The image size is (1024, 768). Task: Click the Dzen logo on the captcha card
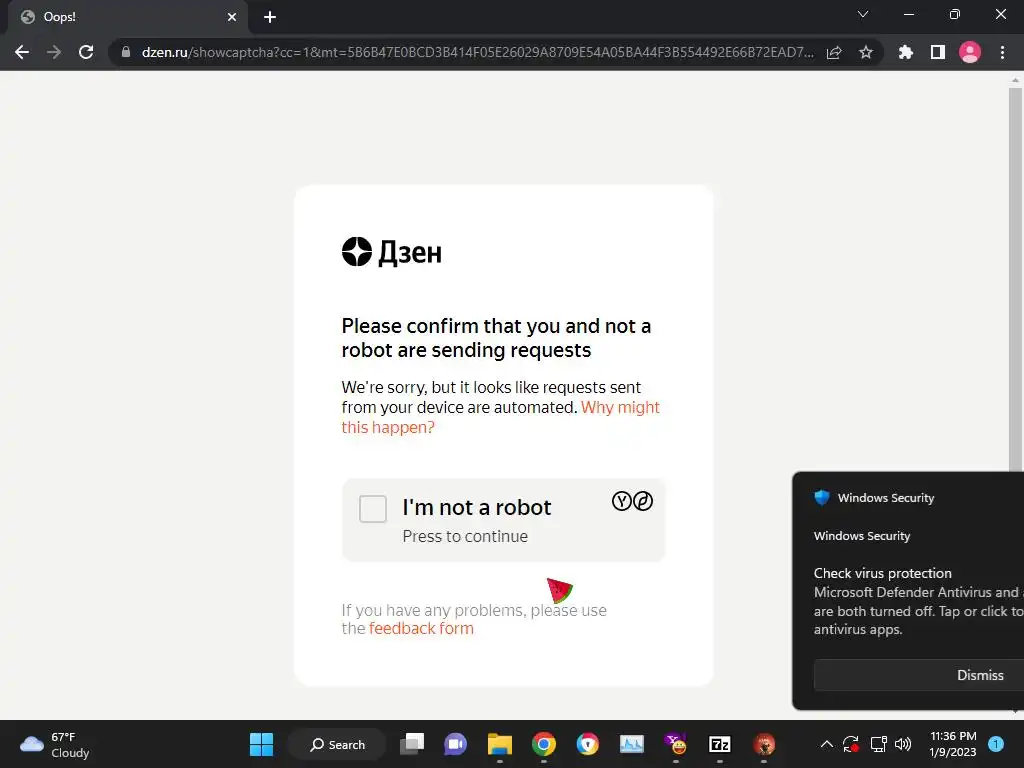(x=392, y=252)
